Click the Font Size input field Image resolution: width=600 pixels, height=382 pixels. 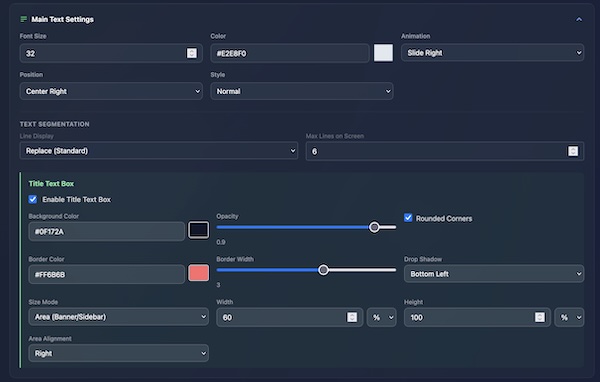[x=111, y=53]
